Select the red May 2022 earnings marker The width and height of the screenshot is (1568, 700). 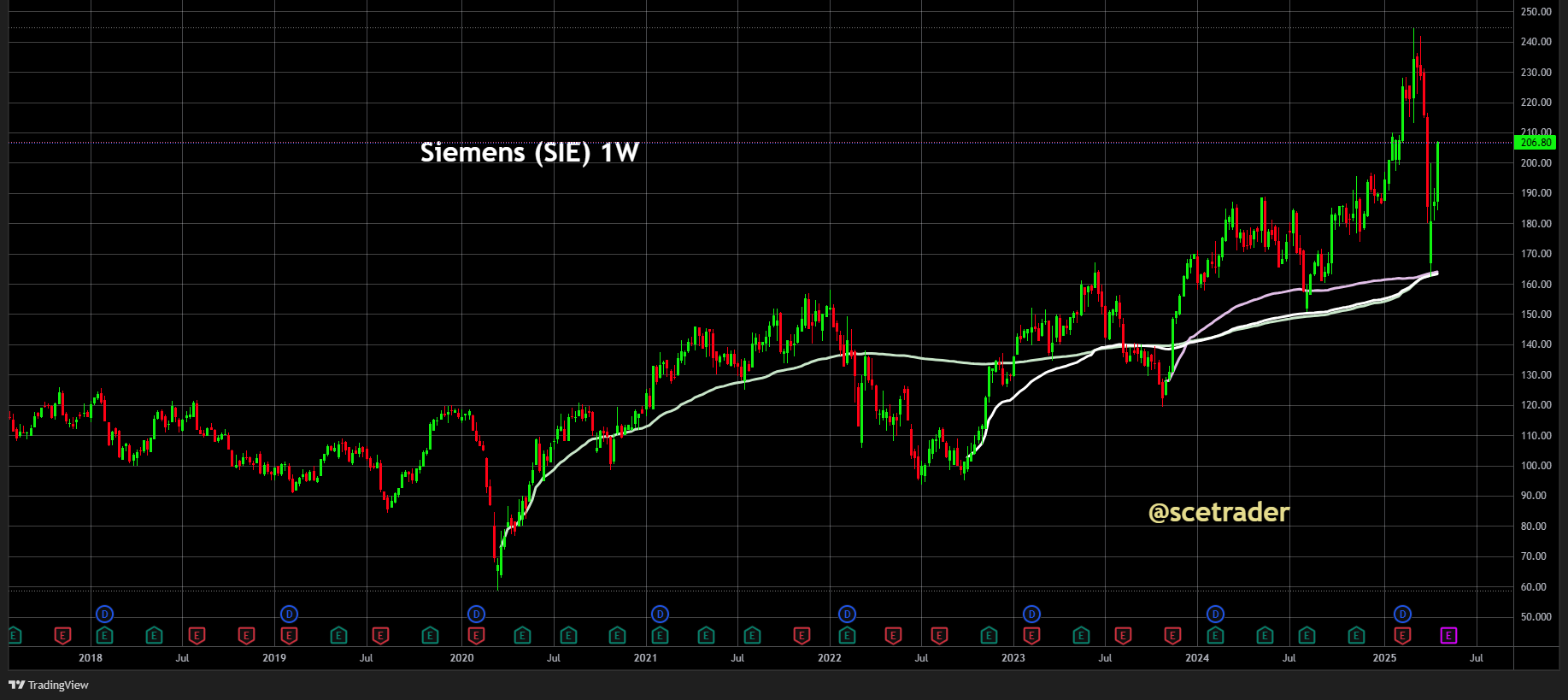pos(893,635)
